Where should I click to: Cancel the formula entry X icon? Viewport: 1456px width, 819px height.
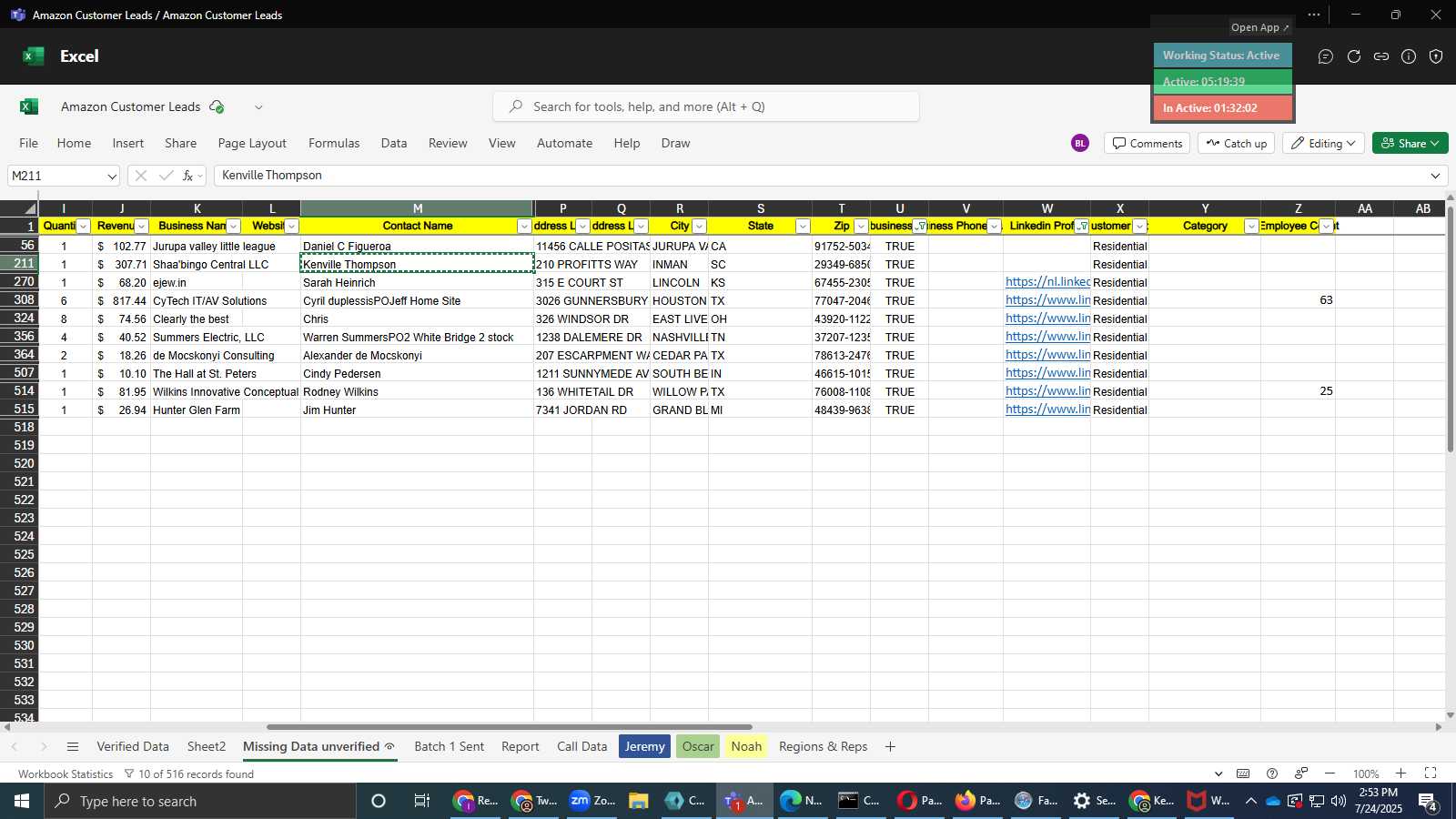pos(140,176)
